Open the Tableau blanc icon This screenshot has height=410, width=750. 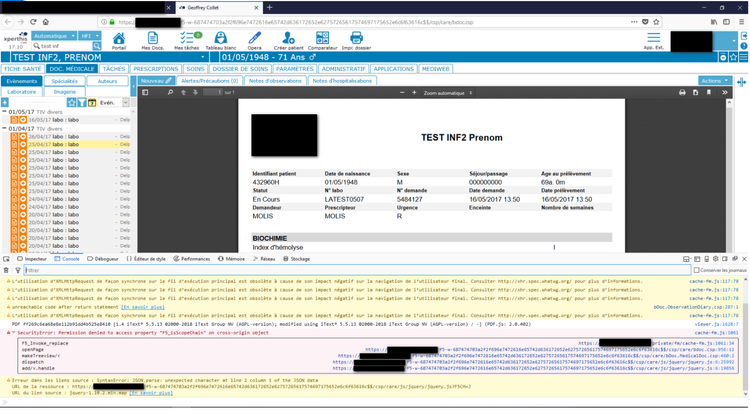(221, 38)
